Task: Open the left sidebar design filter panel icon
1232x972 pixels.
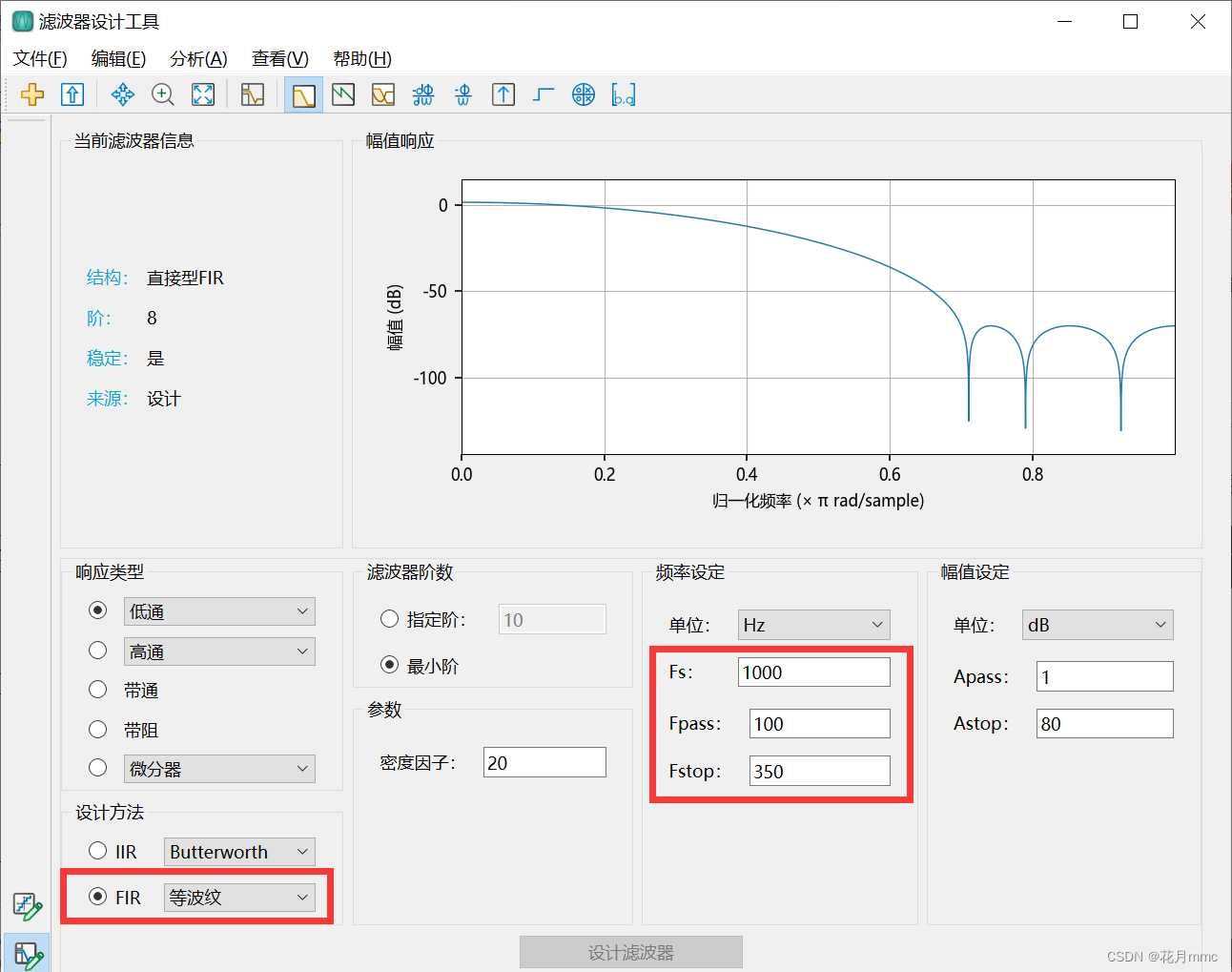Action: (x=27, y=954)
